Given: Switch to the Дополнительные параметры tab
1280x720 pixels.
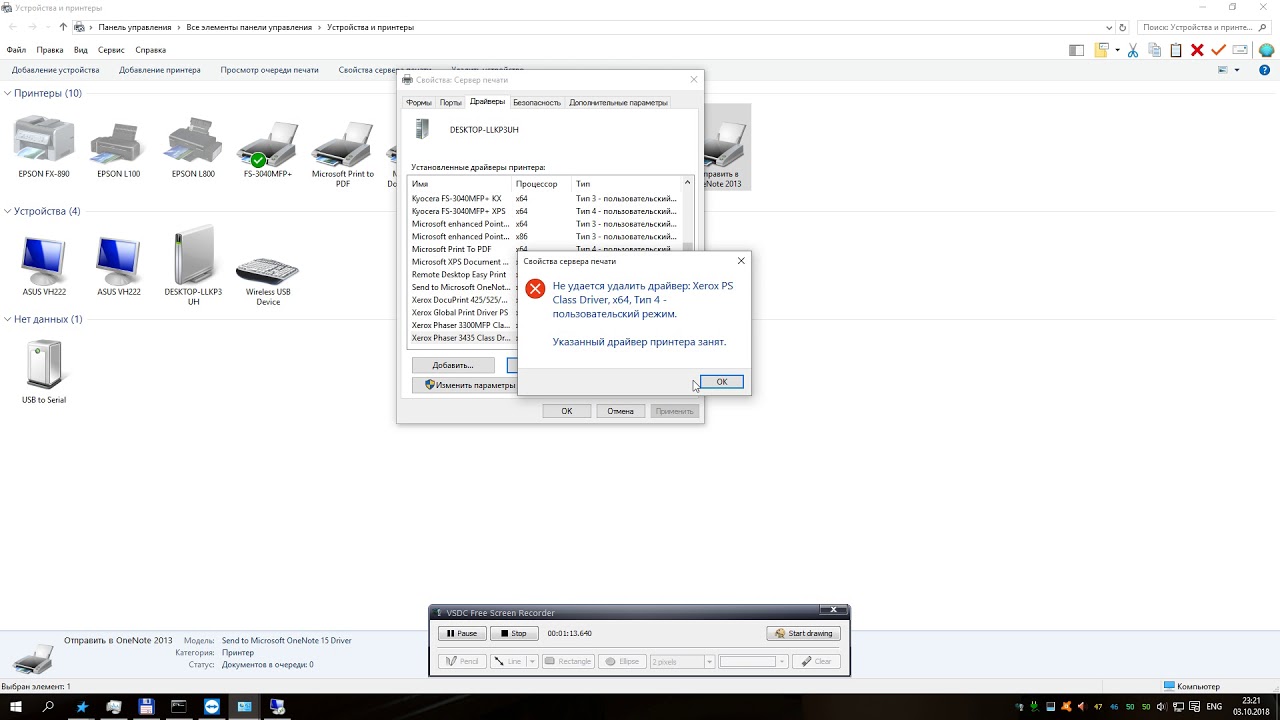Looking at the screenshot, I should tap(618, 102).
